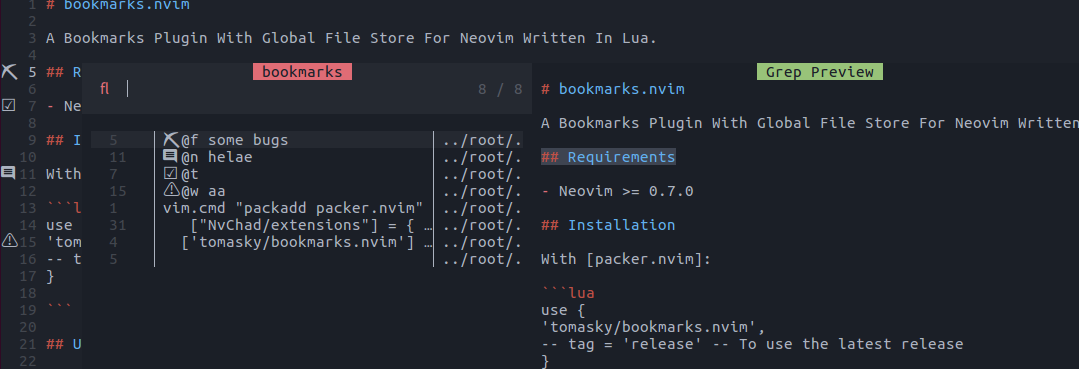Open the ['tomasky/bookmarks.nvim'] result entry
This screenshot has height=369, width=1079.
(306, 241)
